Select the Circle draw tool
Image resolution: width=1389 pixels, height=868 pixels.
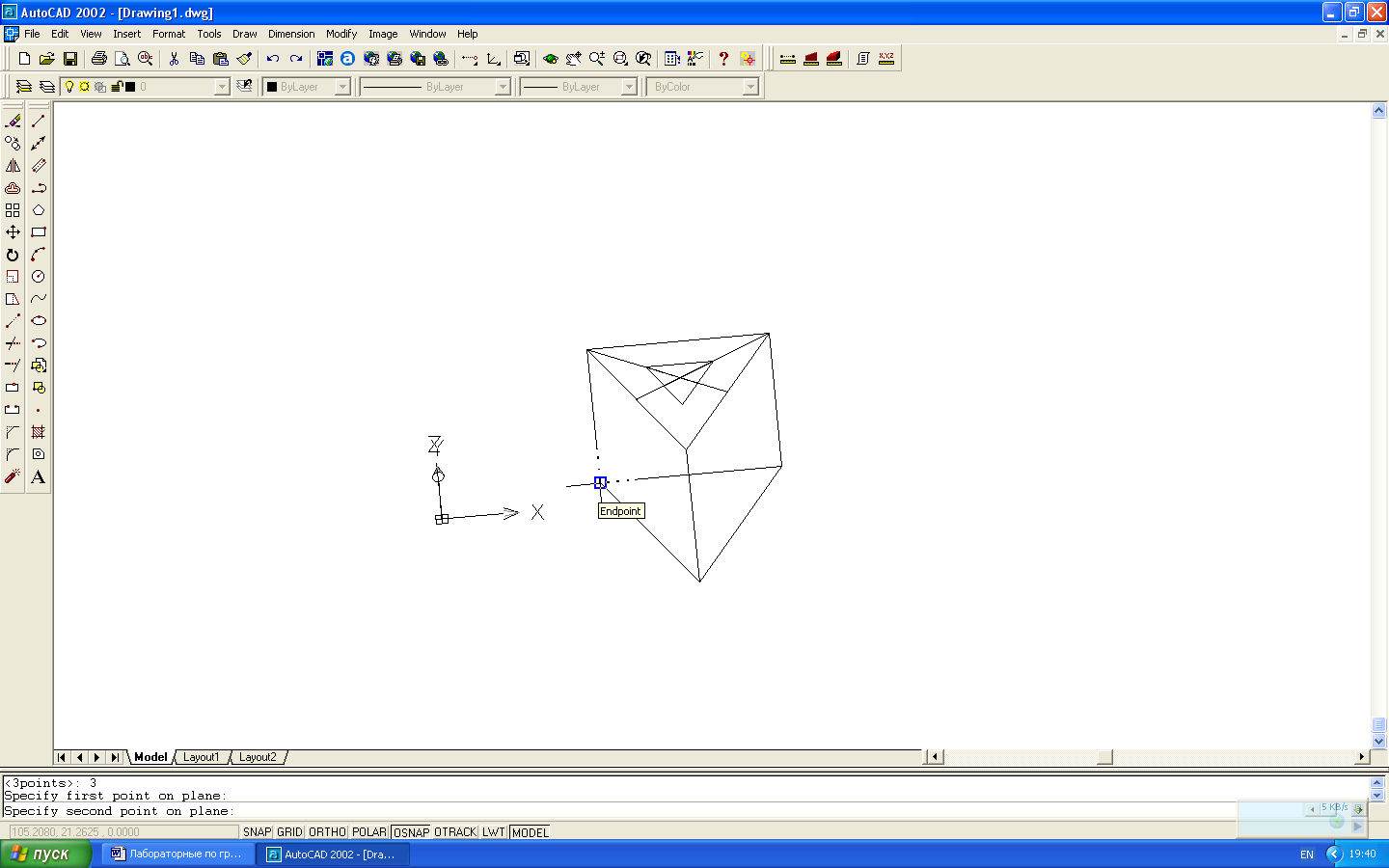(x=39, y=277)
